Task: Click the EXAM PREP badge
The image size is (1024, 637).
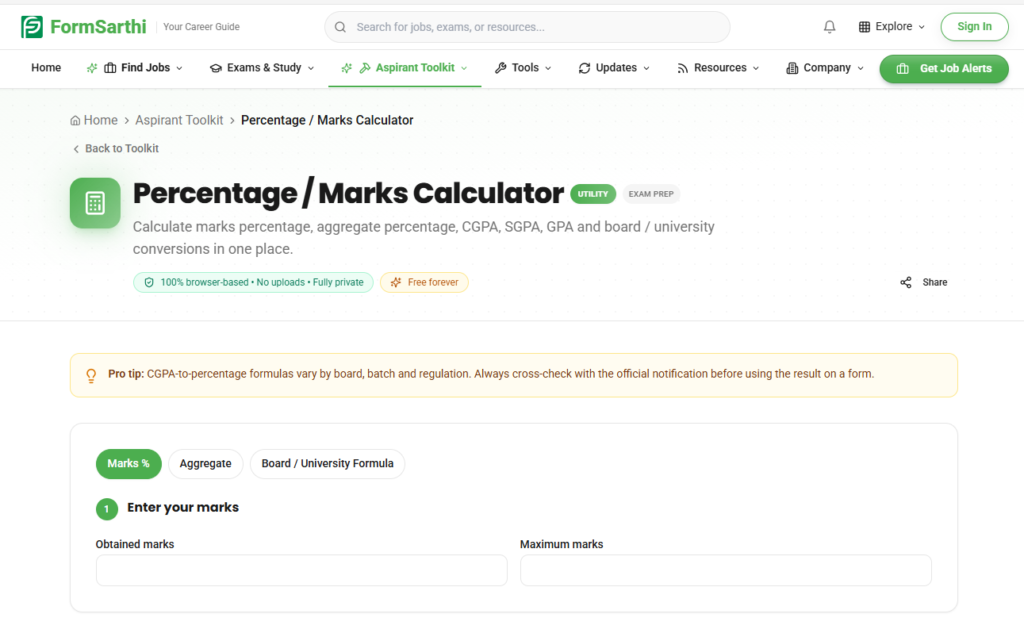Action: [651, 194]
